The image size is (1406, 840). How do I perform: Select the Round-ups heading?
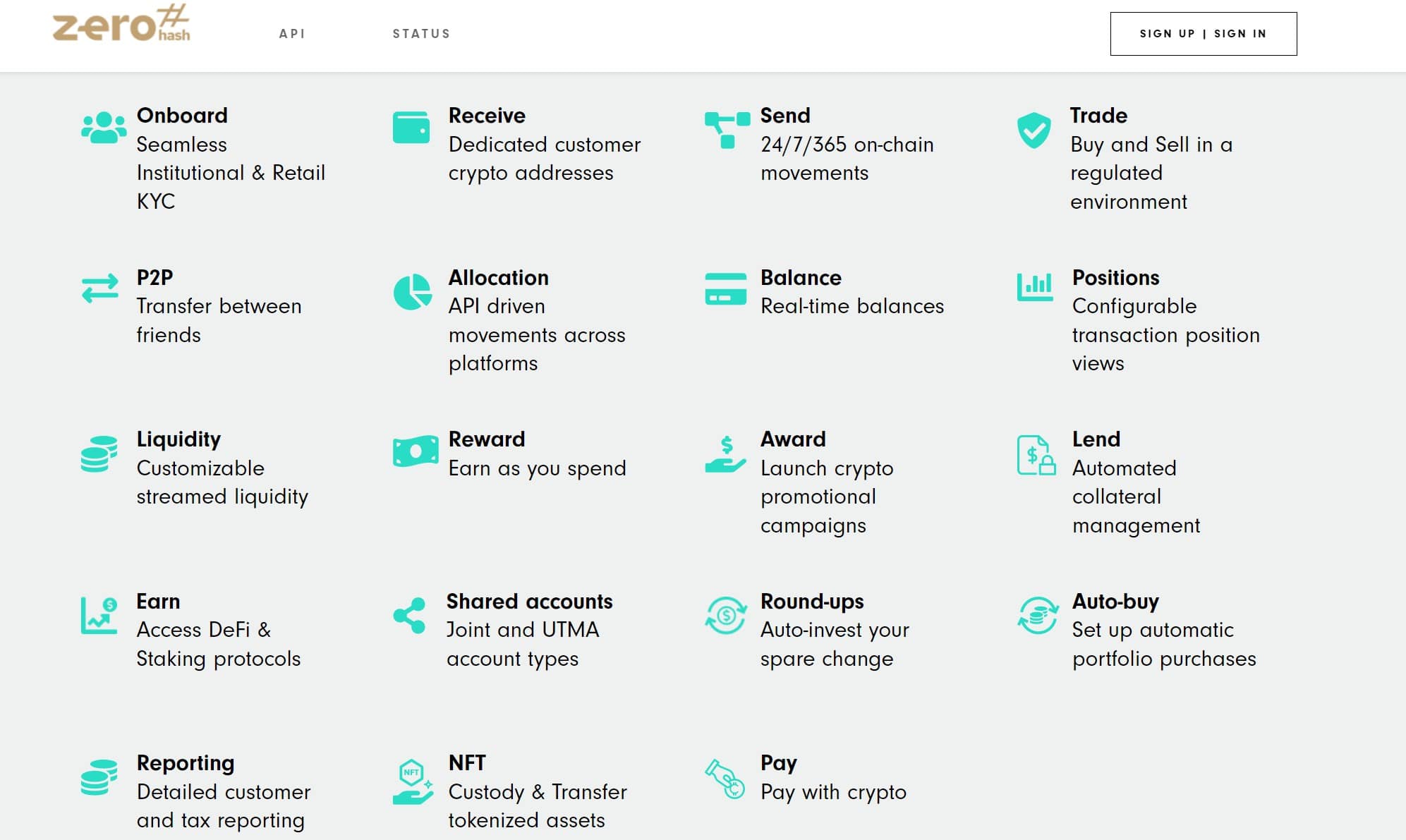click(812, 602)
